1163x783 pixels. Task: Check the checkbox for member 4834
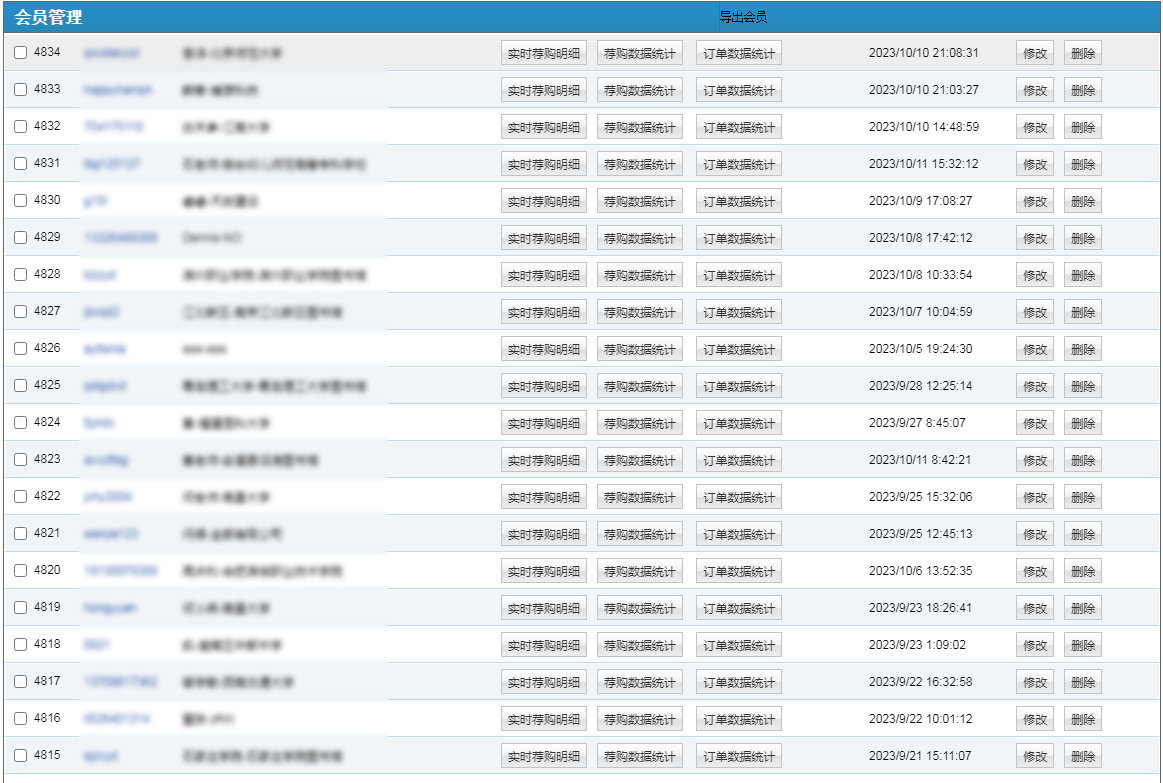coord(21,53)
